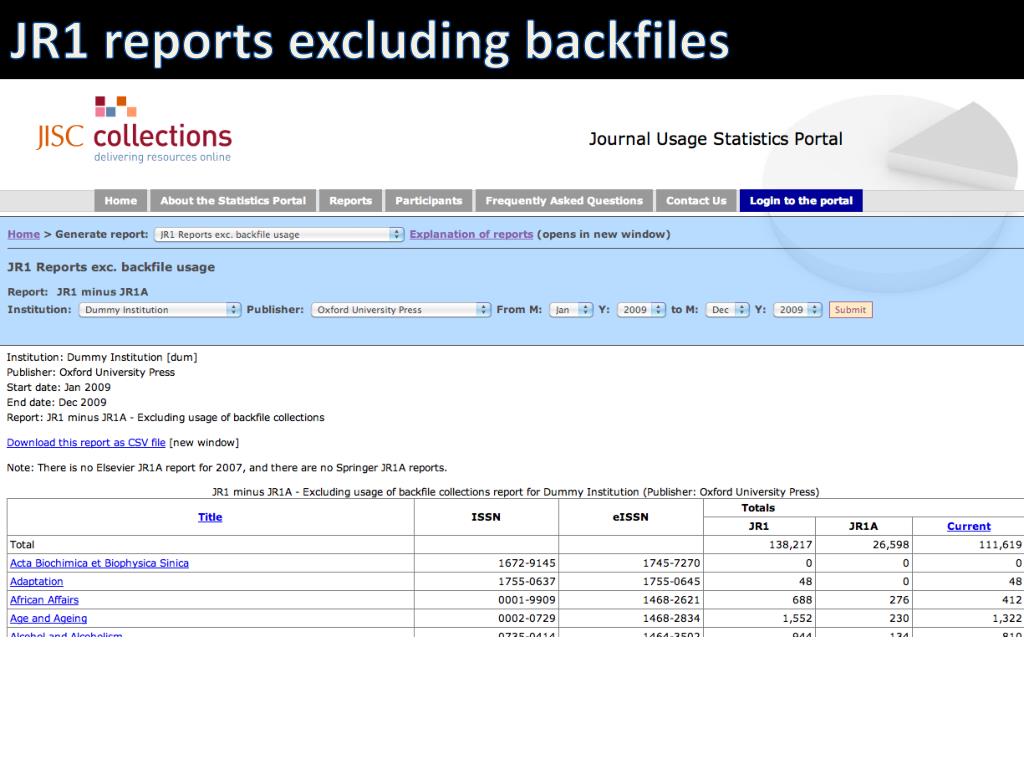Click Journal Usage Statistics Portal heading
This screenshot has height=768, width=1024.
coord(715,139)
